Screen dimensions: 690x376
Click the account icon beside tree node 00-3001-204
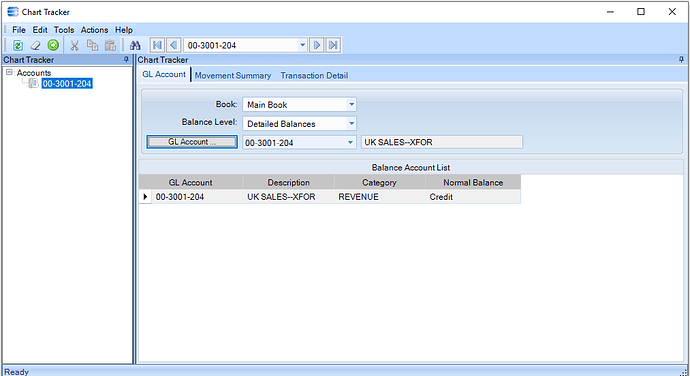(33, 83)
